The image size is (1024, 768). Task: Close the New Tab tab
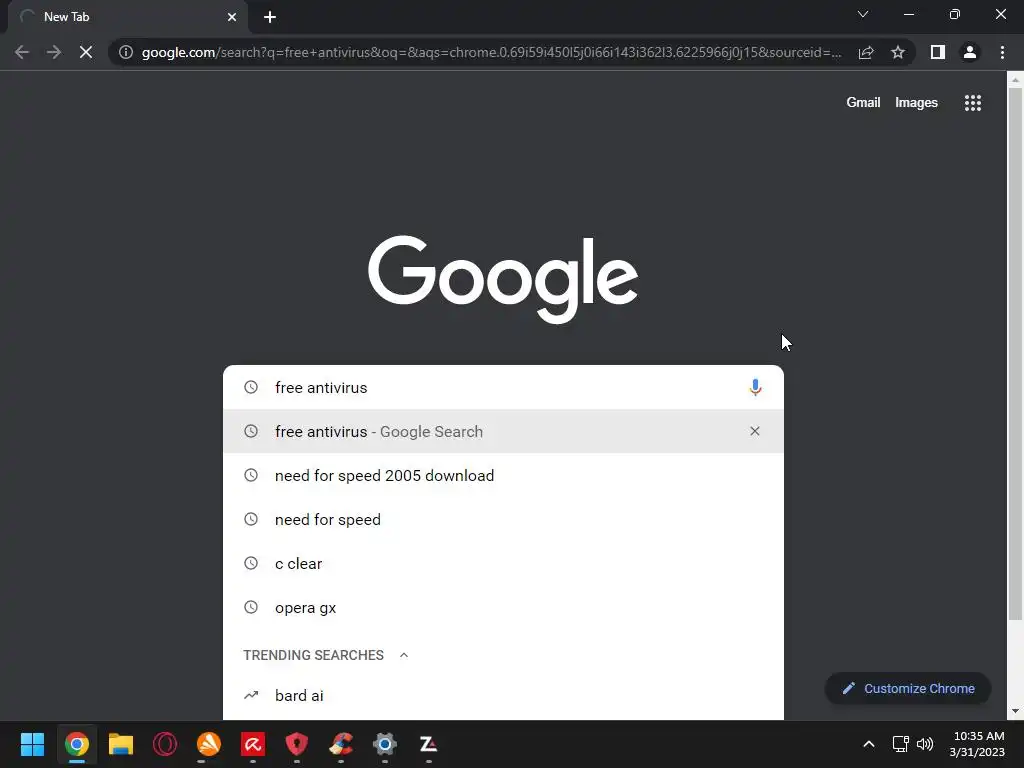(232, 17)
